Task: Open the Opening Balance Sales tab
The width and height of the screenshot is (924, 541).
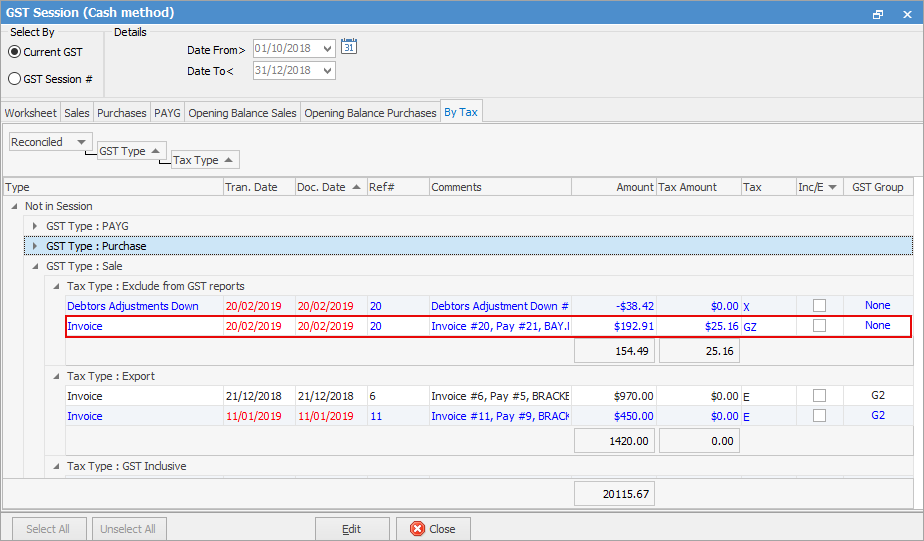Action: pos(242,113)
